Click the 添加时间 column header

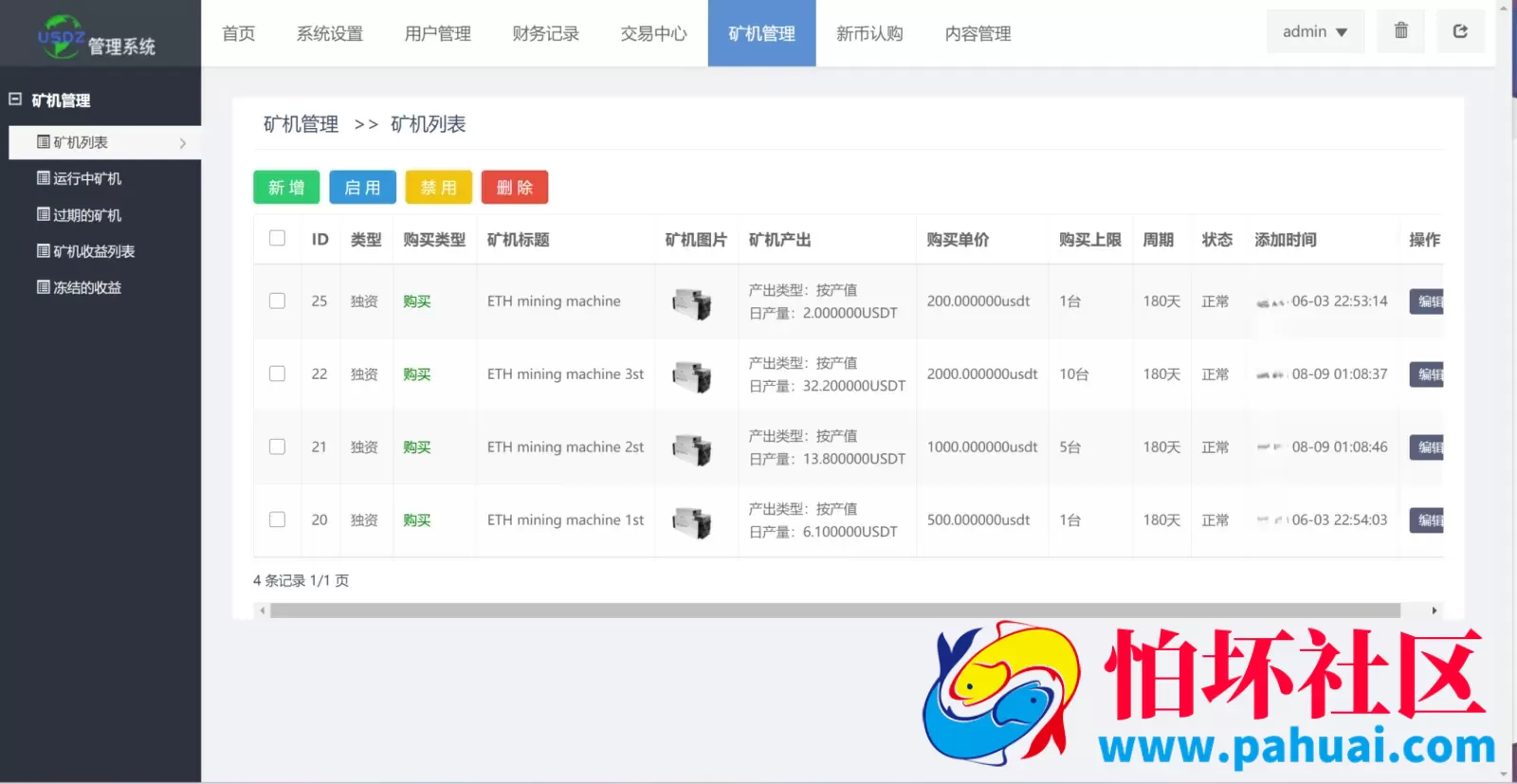click(1286, 240)
